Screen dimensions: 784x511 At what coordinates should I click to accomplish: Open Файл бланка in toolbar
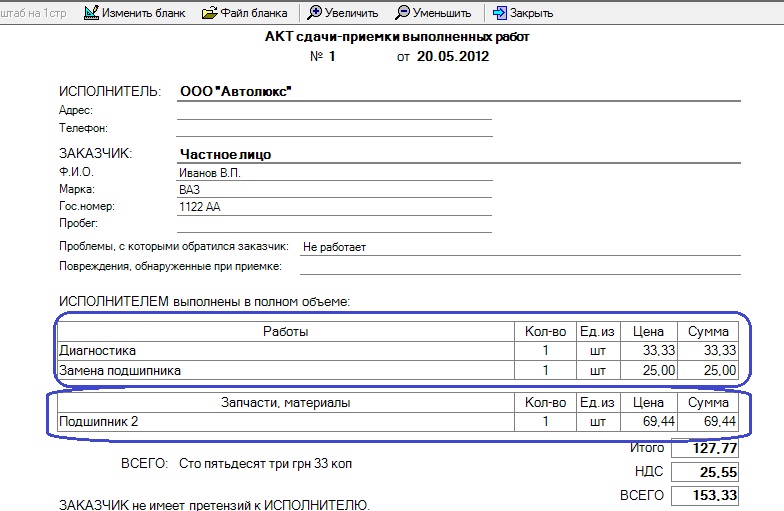(x=245, y=12)
